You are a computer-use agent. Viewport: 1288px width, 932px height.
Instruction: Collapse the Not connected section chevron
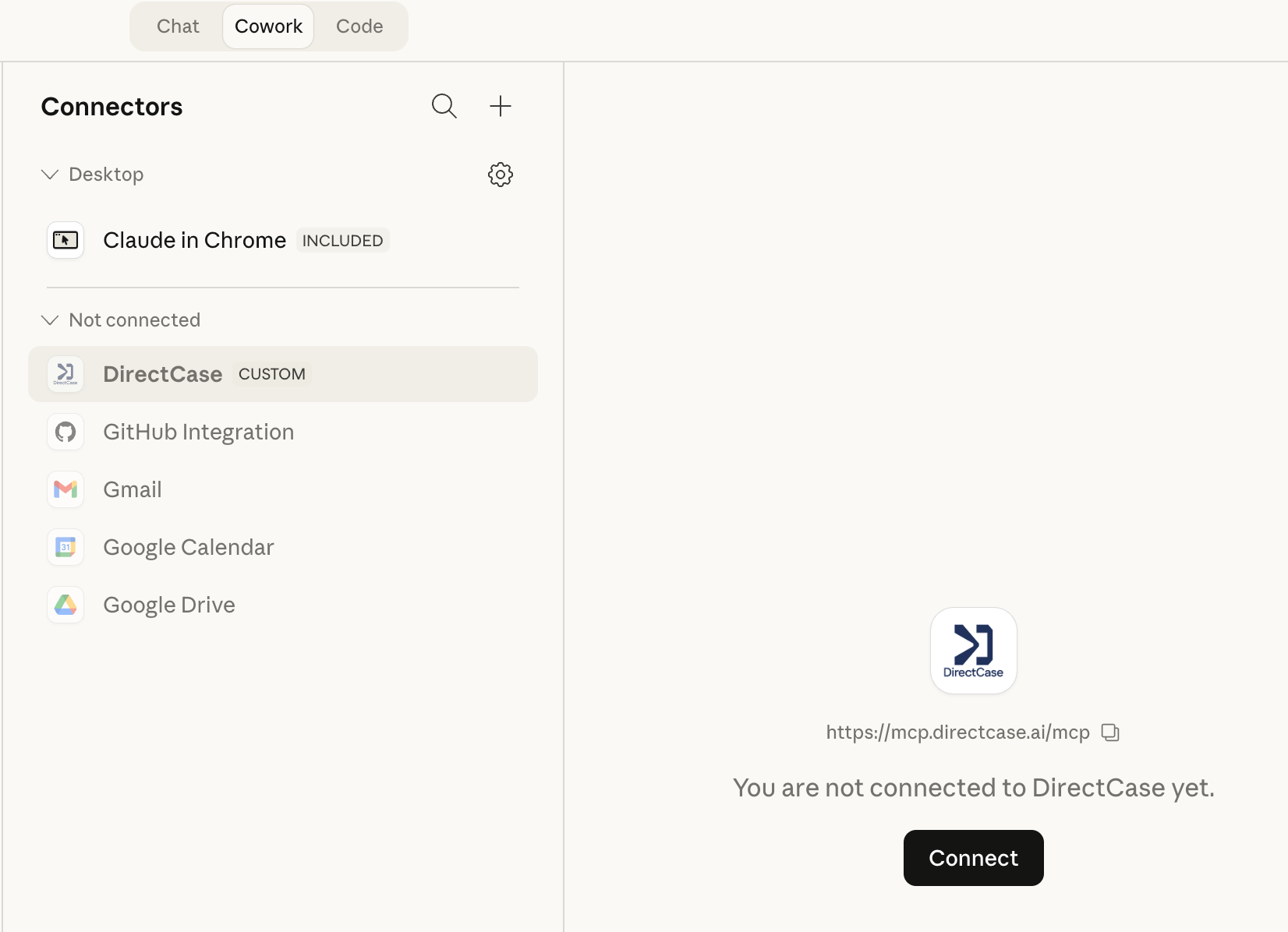(50, 320)
